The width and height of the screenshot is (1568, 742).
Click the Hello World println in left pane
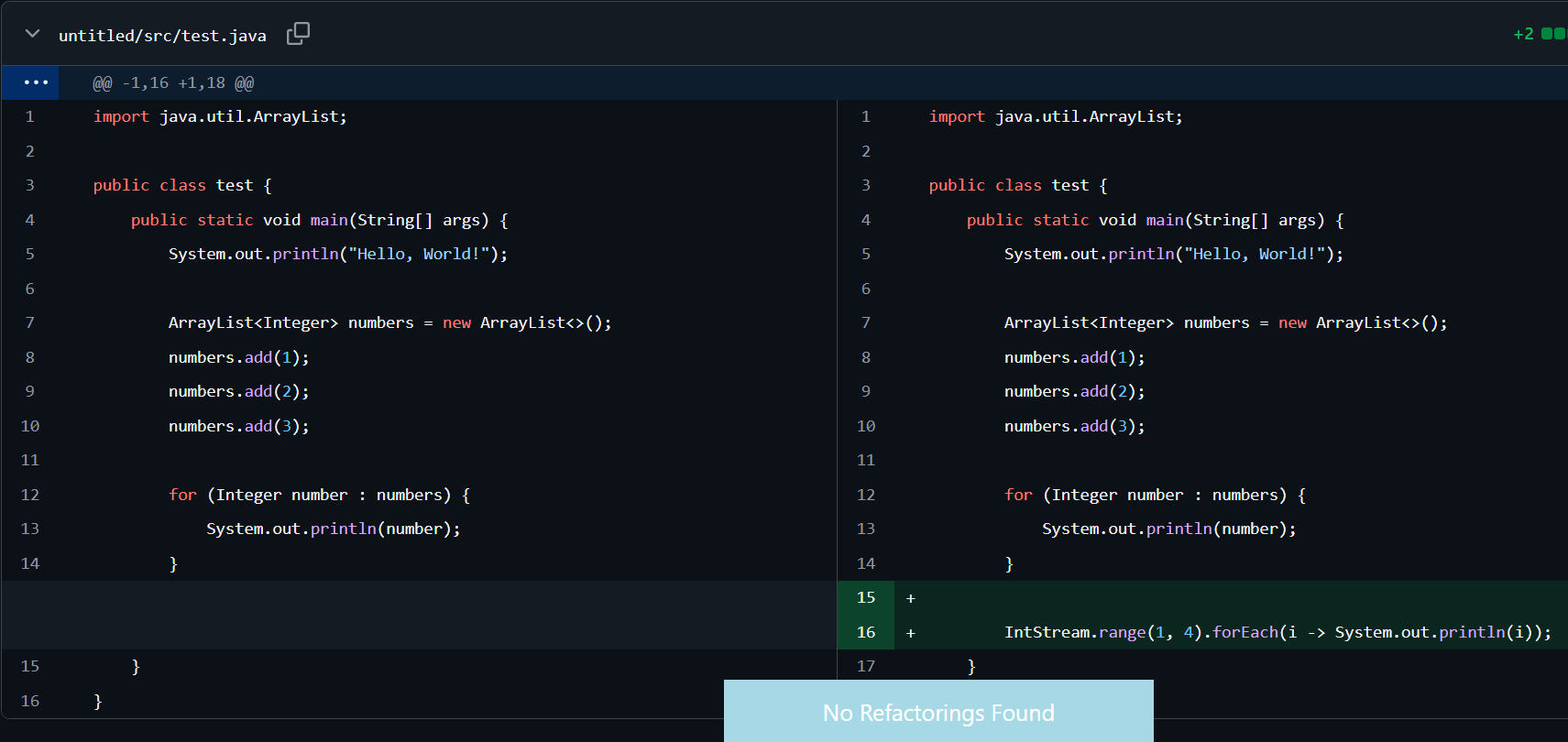click(x=337, y=254)
